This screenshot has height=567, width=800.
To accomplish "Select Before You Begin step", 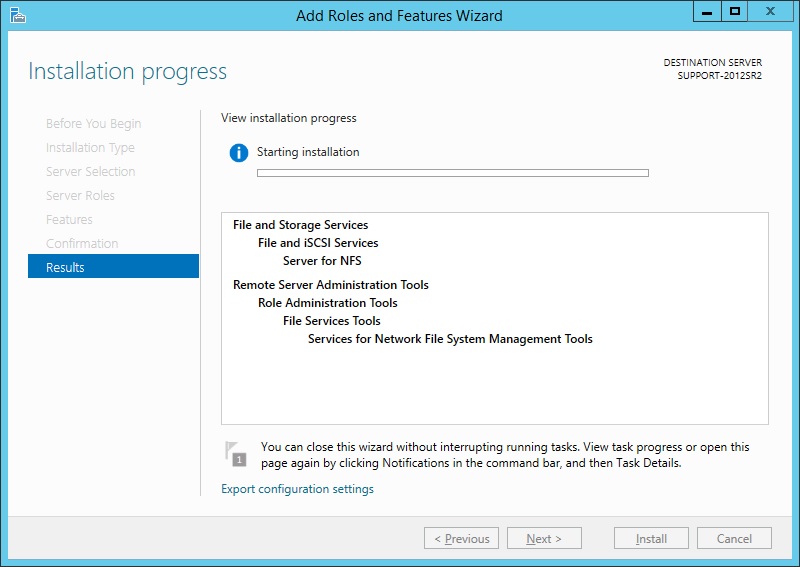I will [x=93, y=124].
